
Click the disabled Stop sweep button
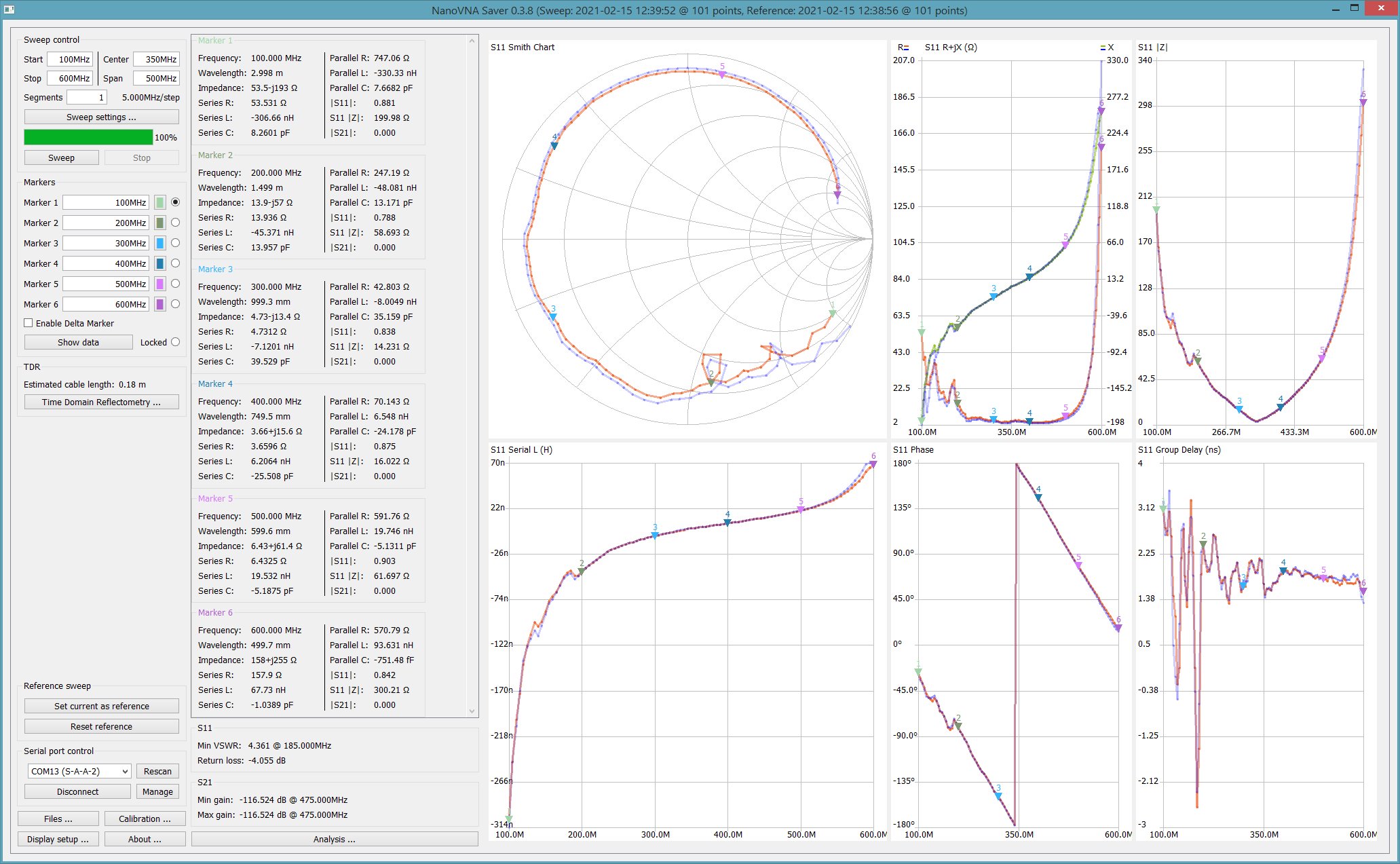pyautogui.click(x=142, y=157)
